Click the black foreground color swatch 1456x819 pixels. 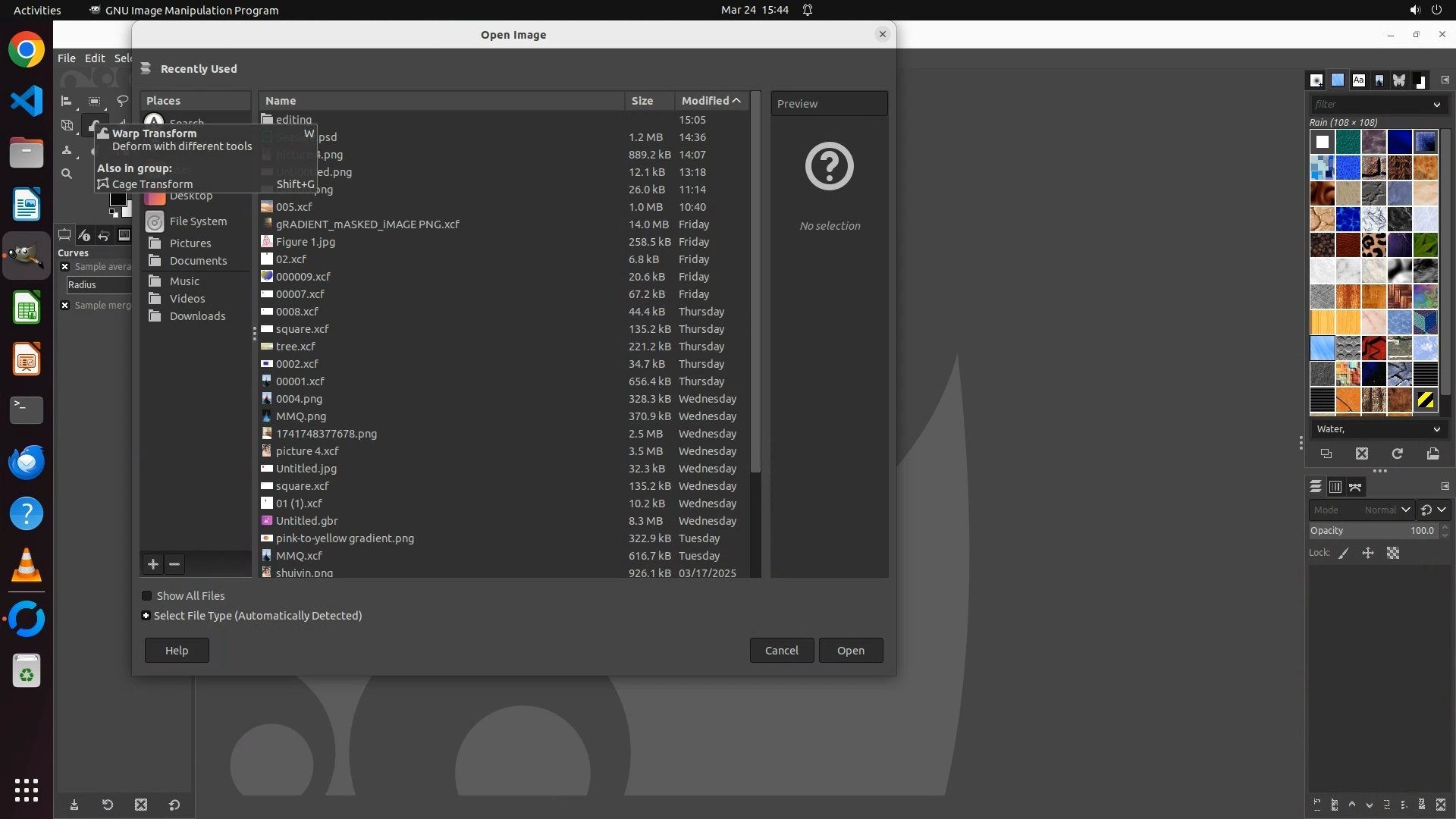pyautogui.click(x=118, y=199)
